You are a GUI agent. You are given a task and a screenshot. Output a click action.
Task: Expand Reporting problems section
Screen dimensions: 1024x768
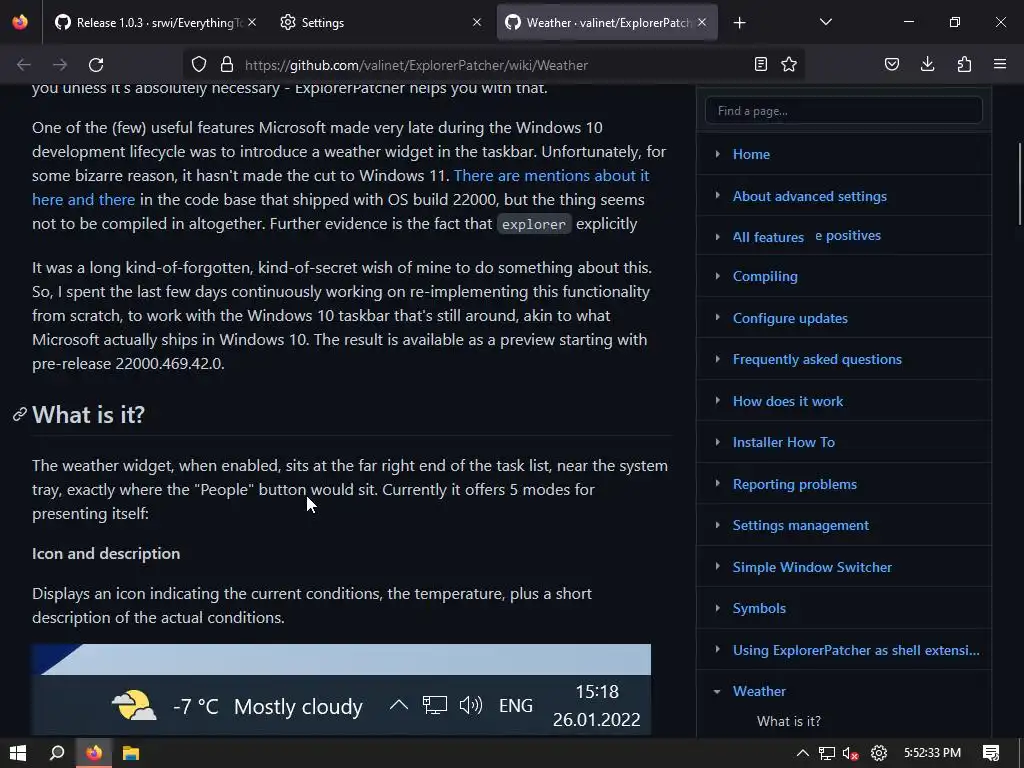point(718,484)
